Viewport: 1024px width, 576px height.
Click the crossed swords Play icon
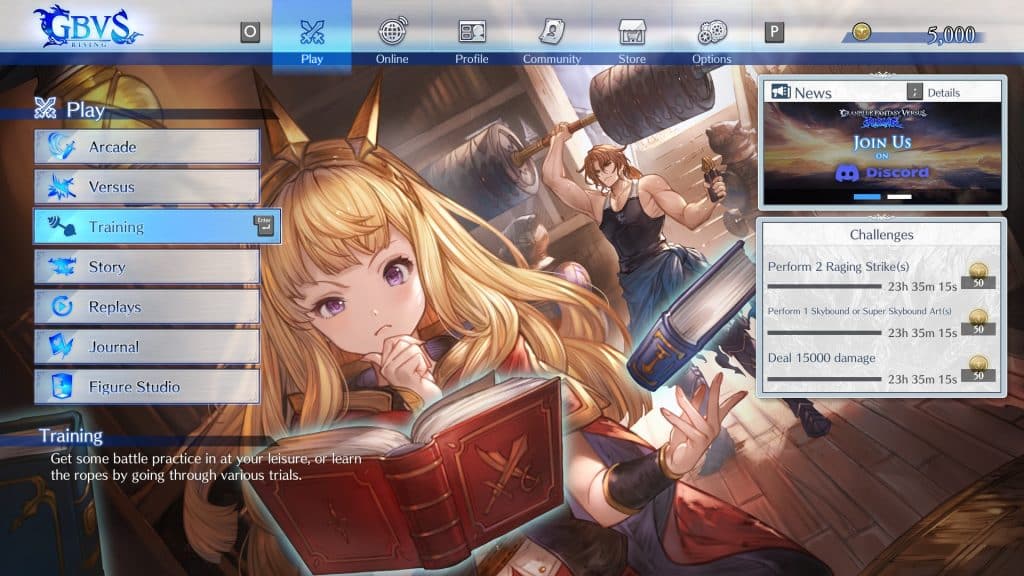coord(312,31)
